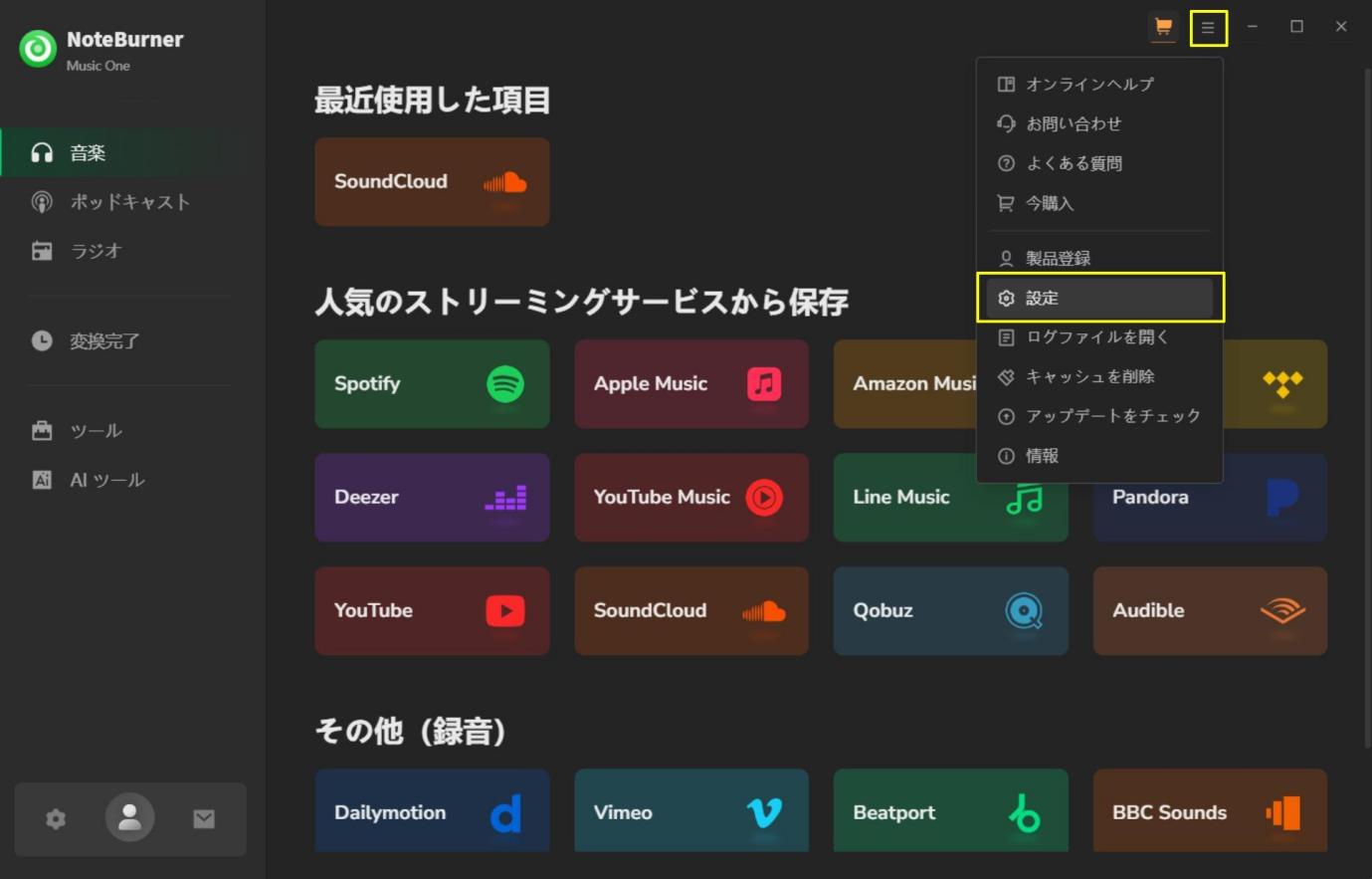The height and width of the screenshot is (879, 1372).
Task: Choose the Deezer service card
Action: click(x=432, y=498)
